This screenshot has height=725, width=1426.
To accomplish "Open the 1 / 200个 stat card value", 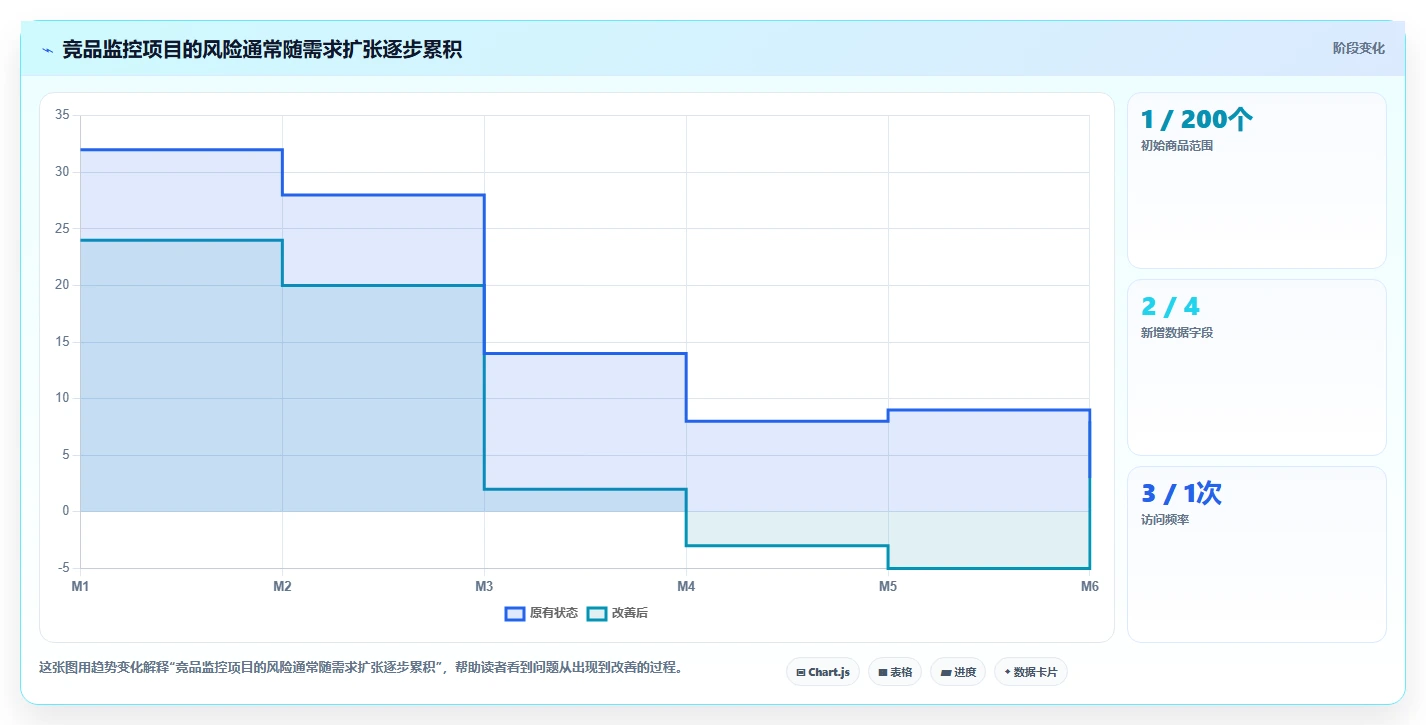I will (1196, 119).
